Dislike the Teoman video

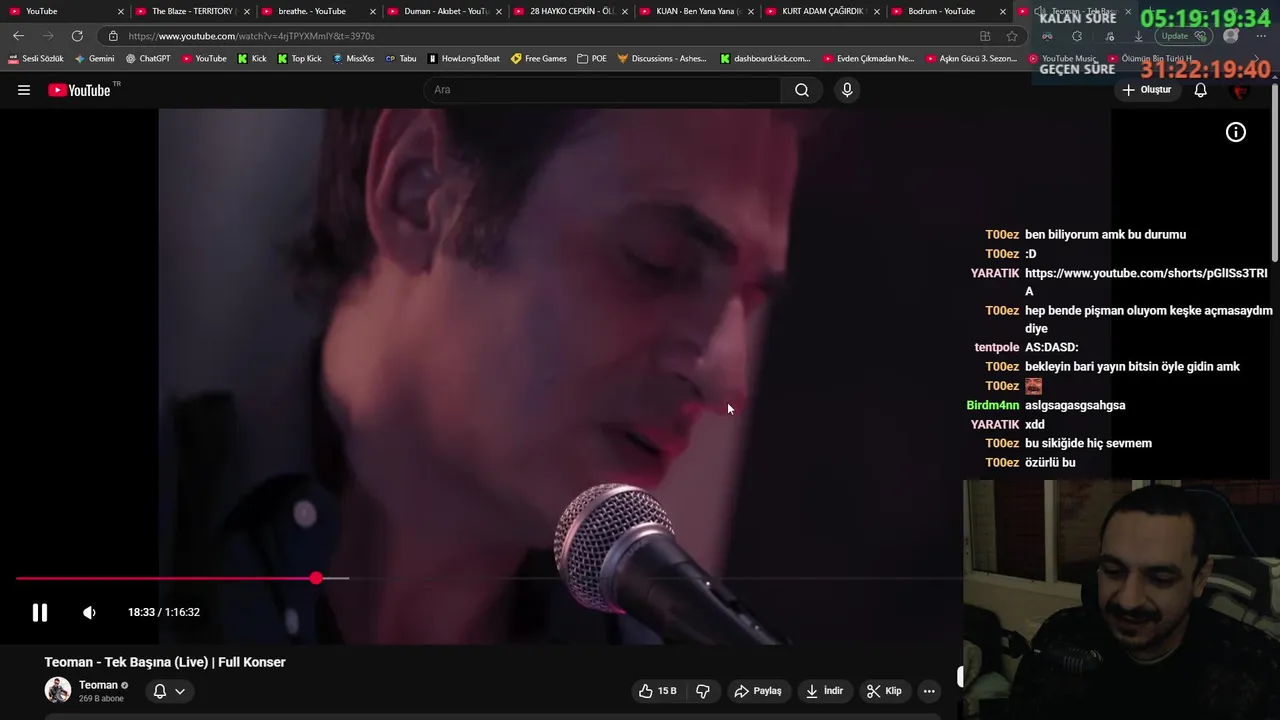click(x=703, y=691)
